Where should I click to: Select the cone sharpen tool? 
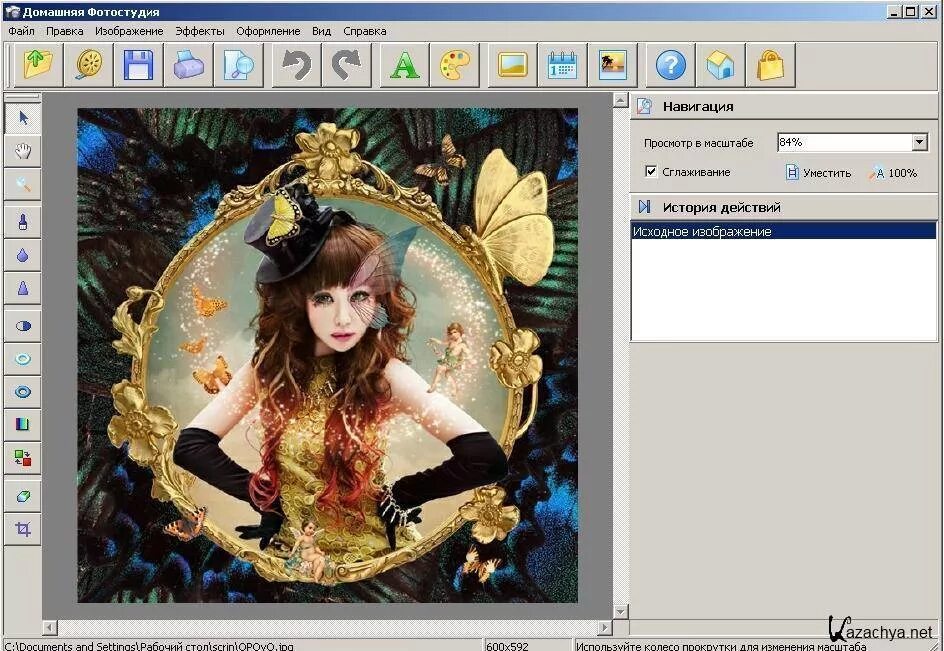click(23, 288)
